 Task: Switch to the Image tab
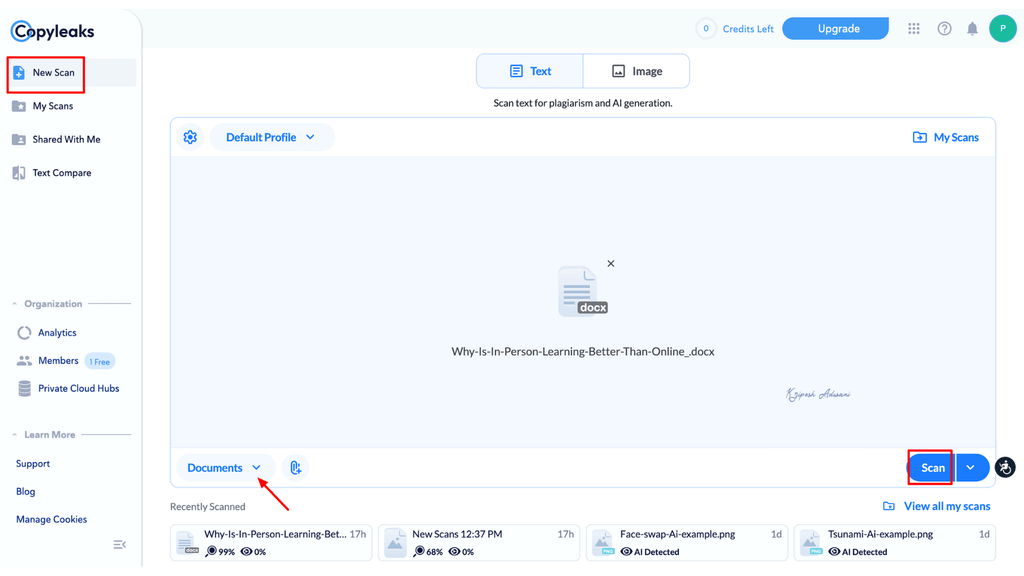pos(637,71)
